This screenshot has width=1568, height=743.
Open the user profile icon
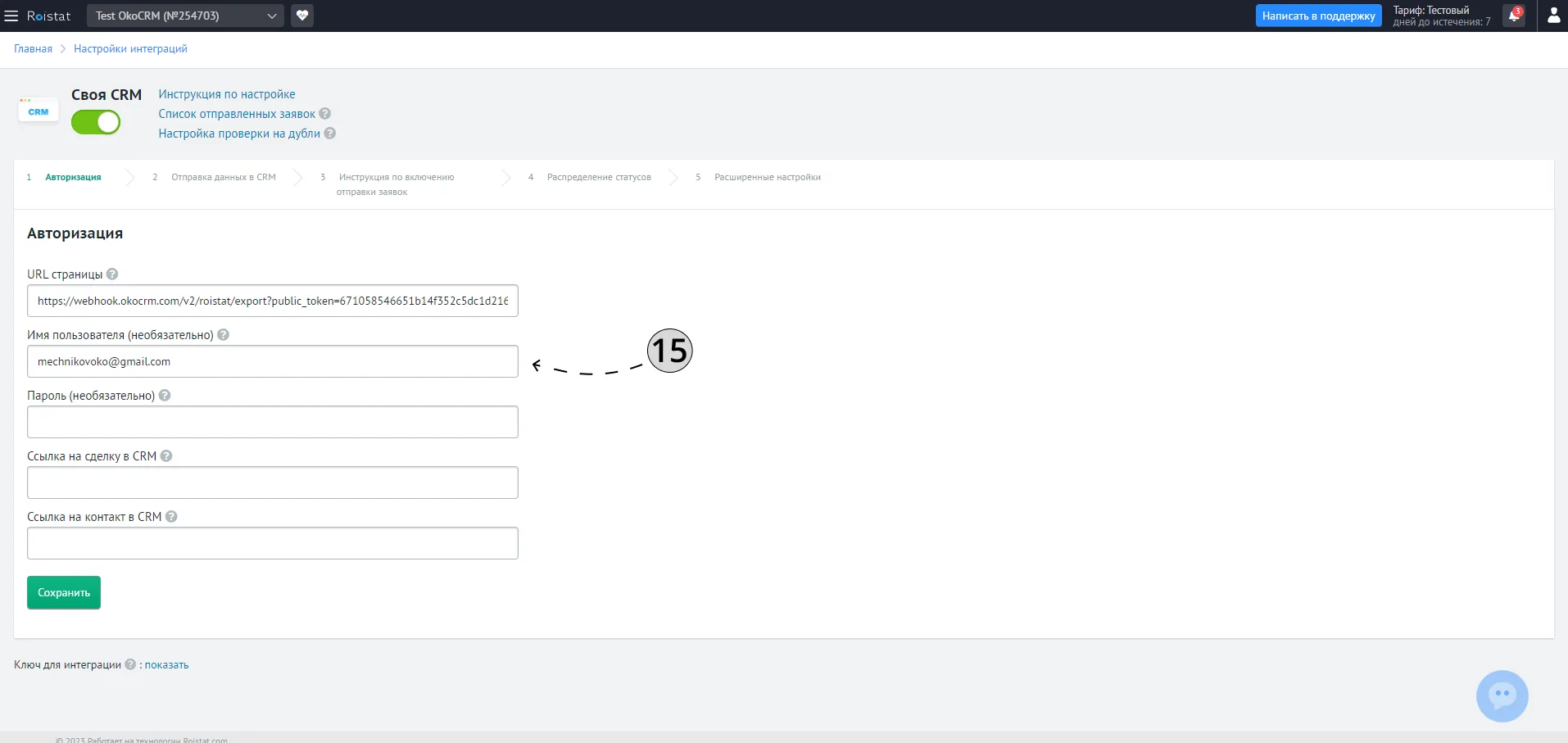click(1553, 16)
